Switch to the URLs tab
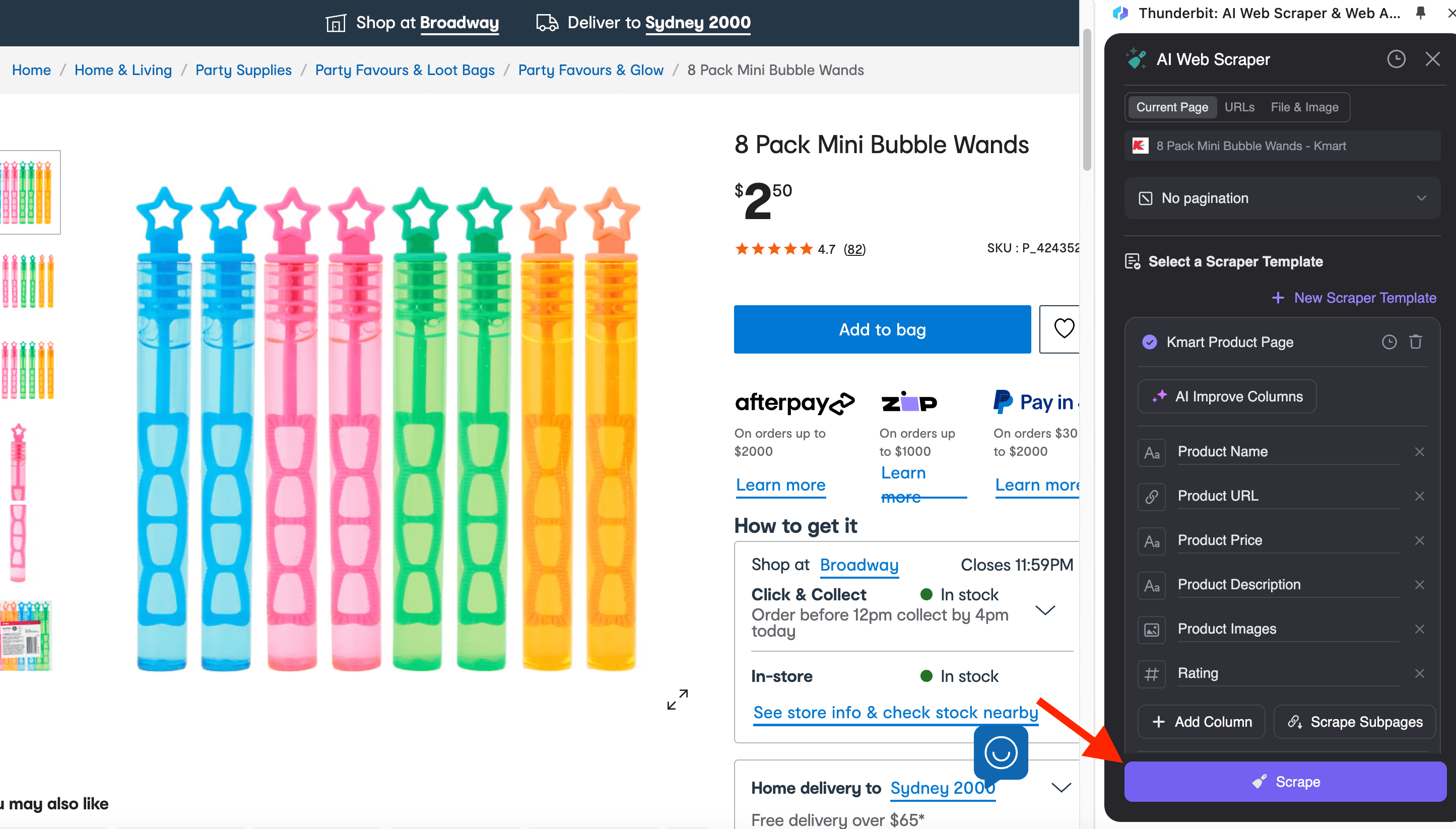The width and height of the screenshot is (1456, 829). pyautogui.click(x=1239, y=107)
